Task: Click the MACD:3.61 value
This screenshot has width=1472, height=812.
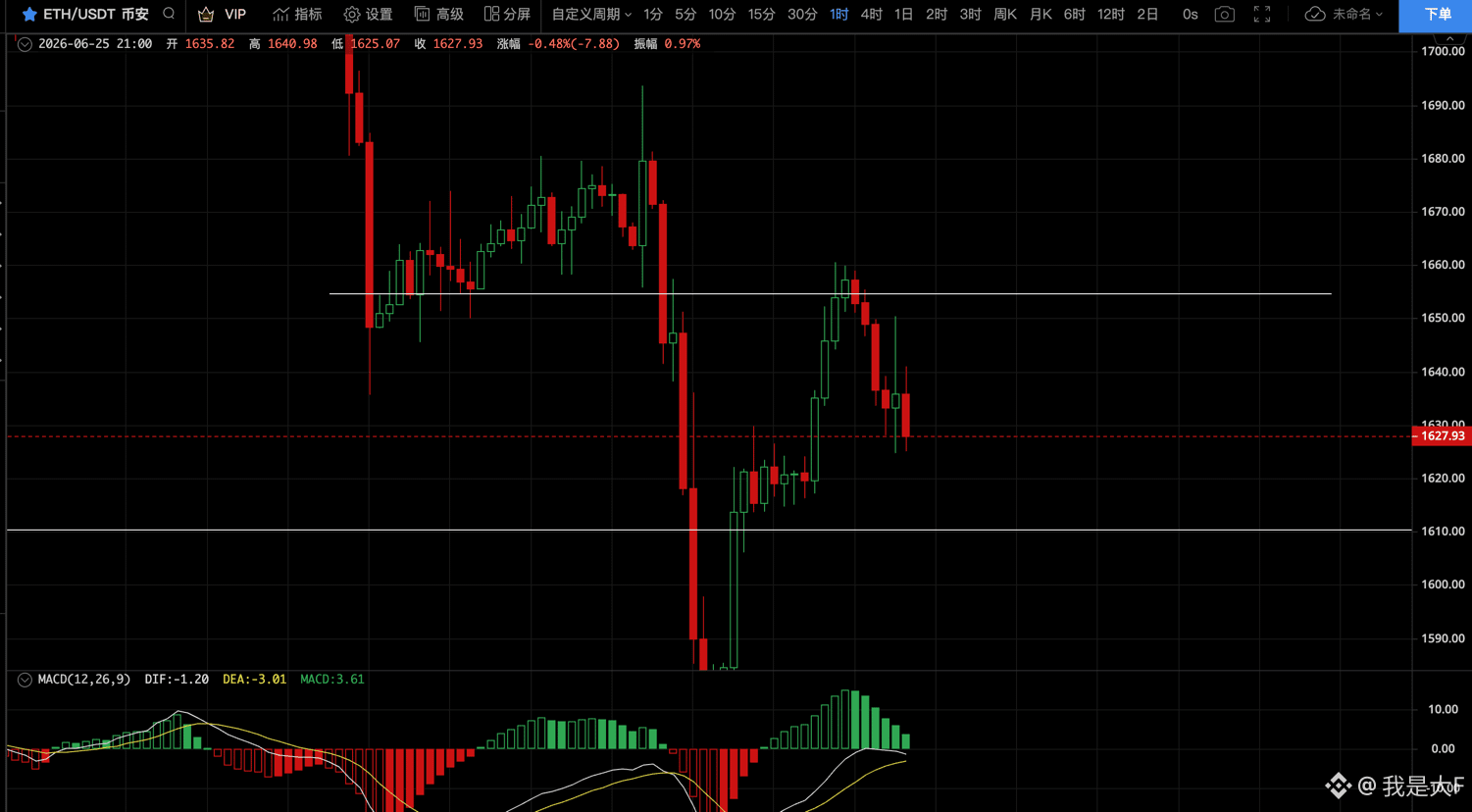Action: [x=331, y=679]
